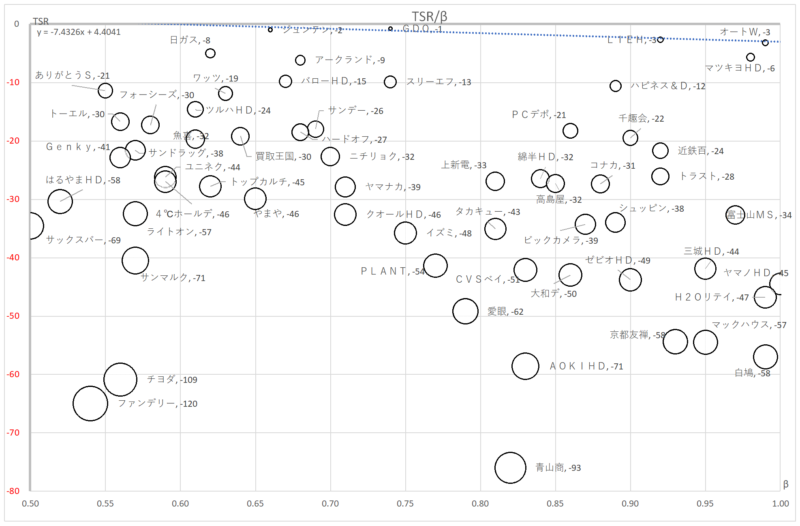
Task: Click the トラスト, -28 label
Action: (707, 177)
